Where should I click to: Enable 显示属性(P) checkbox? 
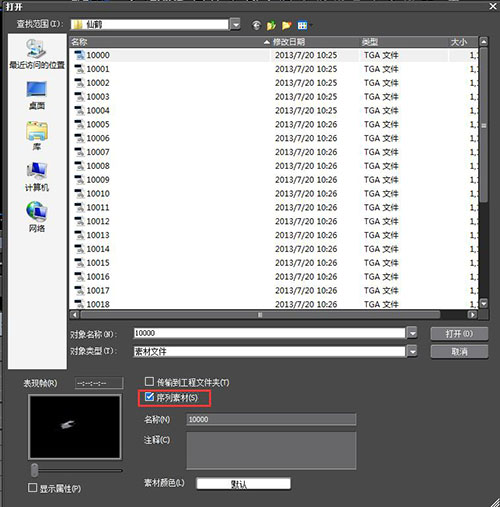tap(32, 488)
